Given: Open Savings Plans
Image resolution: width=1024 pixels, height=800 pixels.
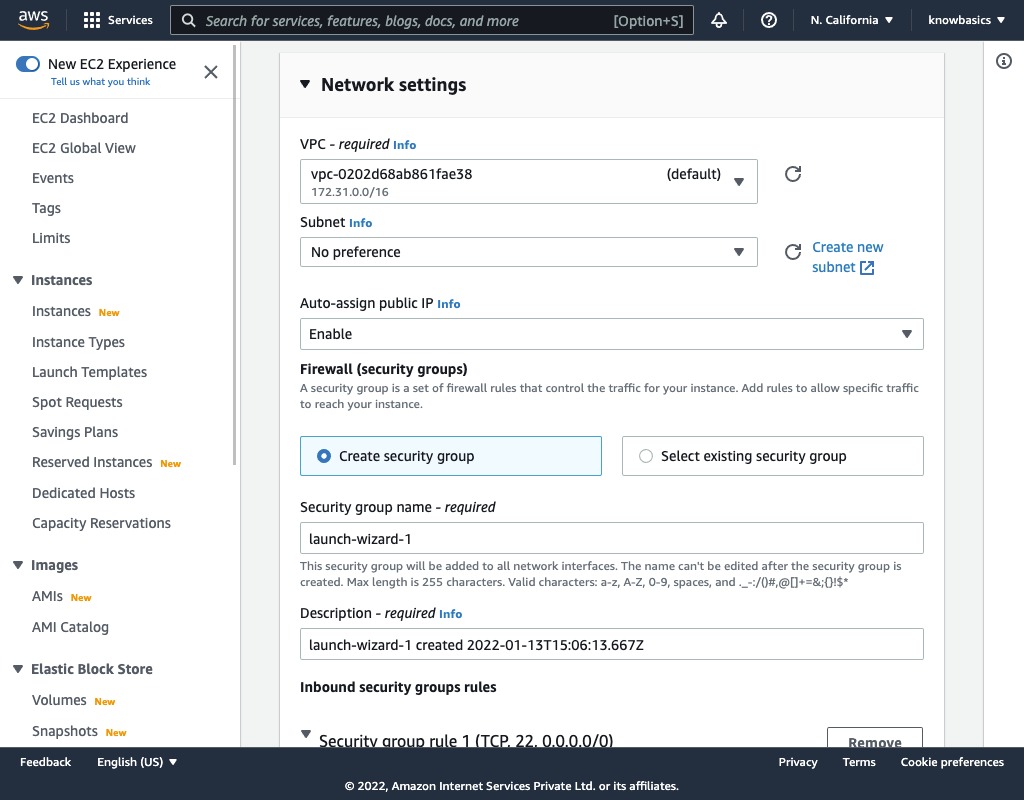Looking at the screenshot, I should 75,432.
